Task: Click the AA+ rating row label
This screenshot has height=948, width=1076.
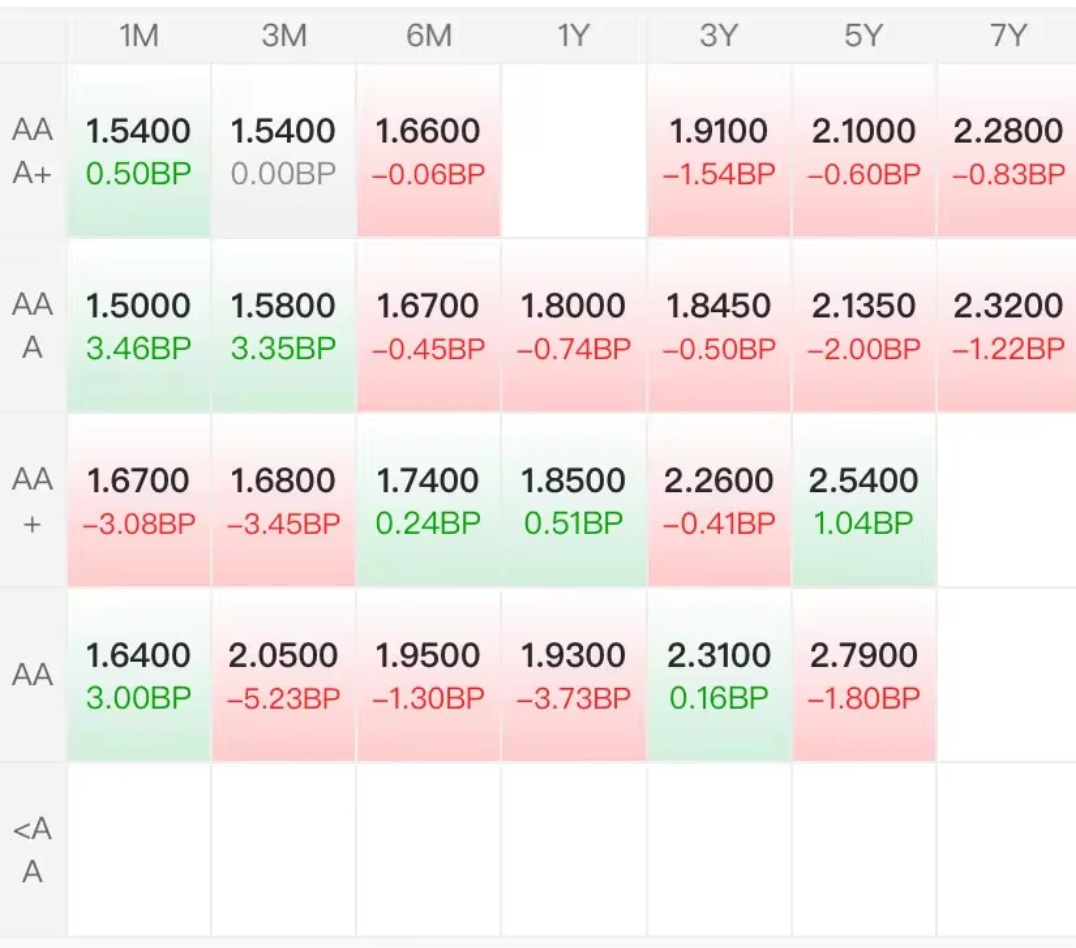Action: (x=33, y=501)
